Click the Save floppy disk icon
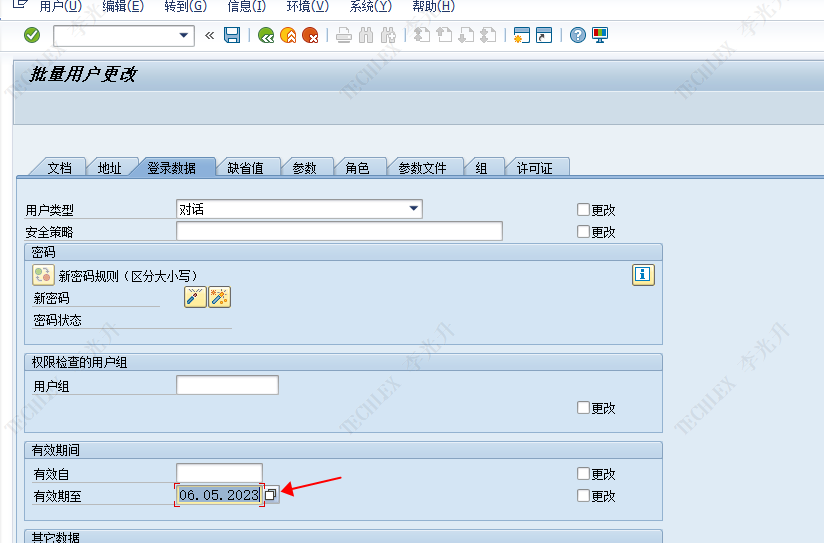Screen dimensions: 824x543 coord(232,36)
